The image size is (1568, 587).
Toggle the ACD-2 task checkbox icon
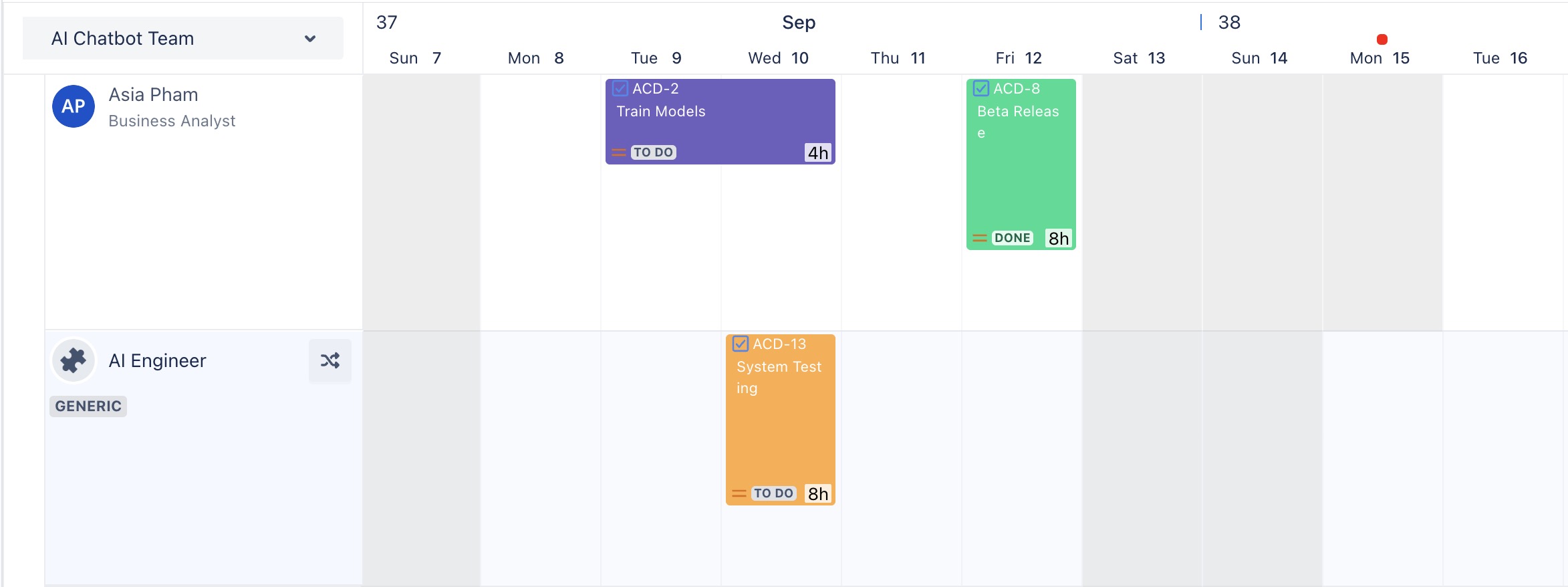point(620,88)
